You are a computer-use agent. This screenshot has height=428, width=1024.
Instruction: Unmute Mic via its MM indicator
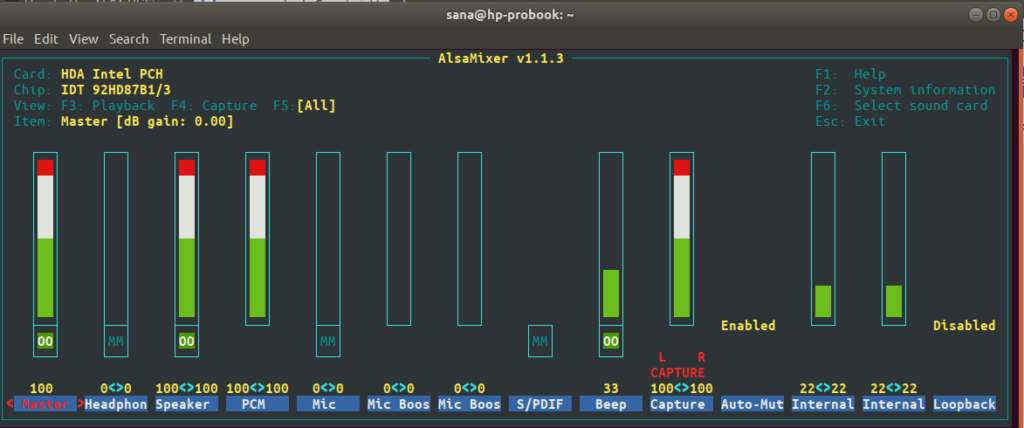328,341
